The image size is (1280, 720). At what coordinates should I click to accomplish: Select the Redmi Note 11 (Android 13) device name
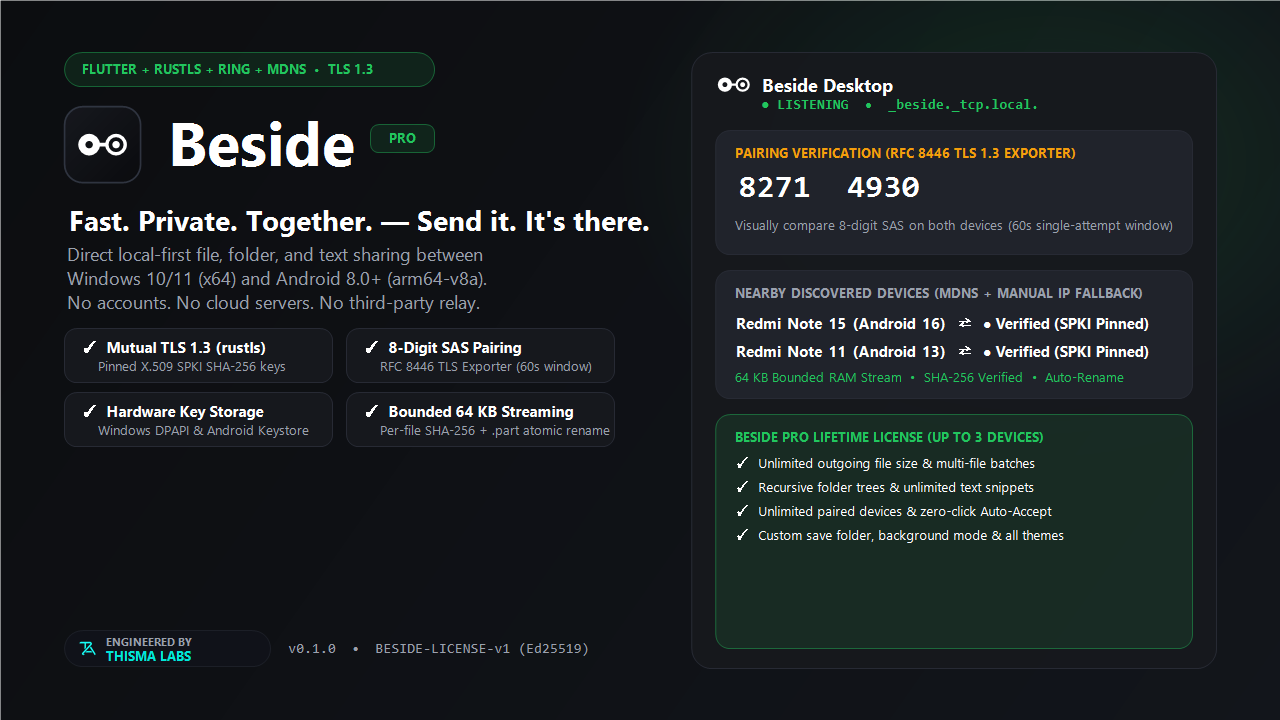[840, 352]
